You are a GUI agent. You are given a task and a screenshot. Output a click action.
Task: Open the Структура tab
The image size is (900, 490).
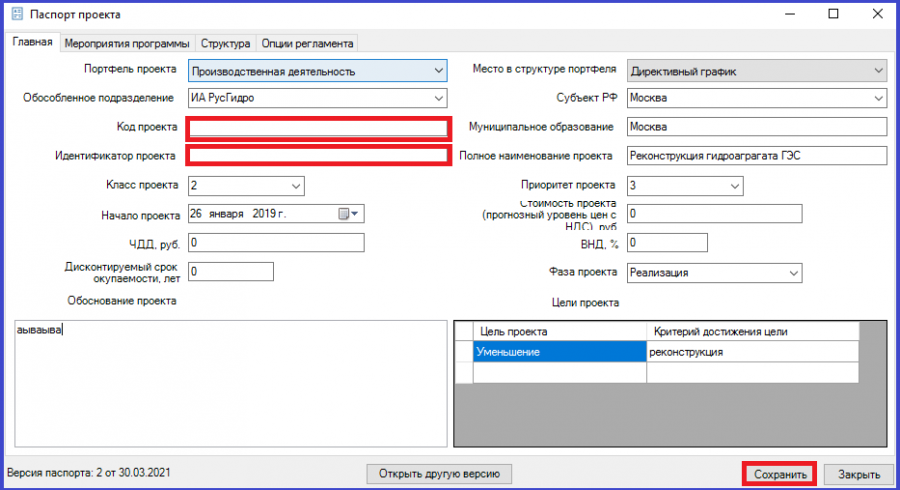pyautogui.click(x=226, y=44)
